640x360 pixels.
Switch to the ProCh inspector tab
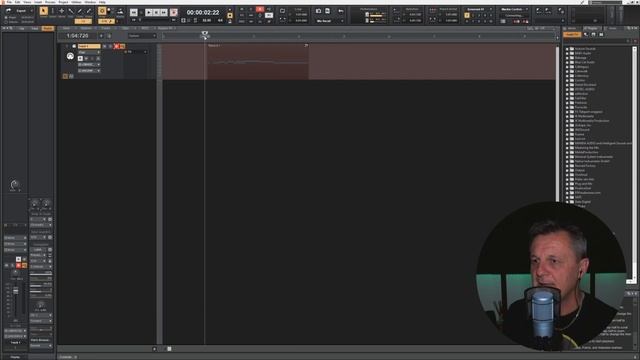pos(48,29)
